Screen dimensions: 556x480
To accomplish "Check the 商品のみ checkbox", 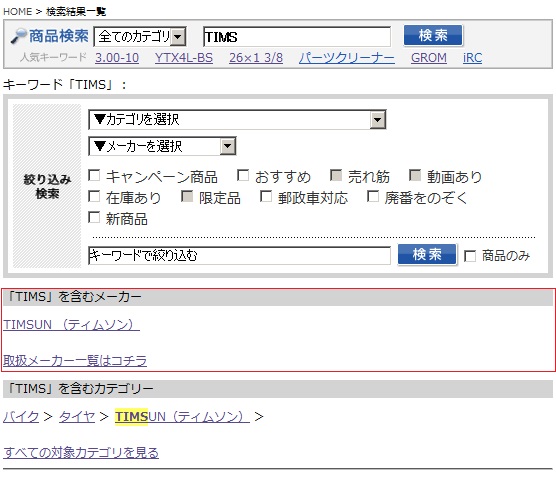I will 470,256.
